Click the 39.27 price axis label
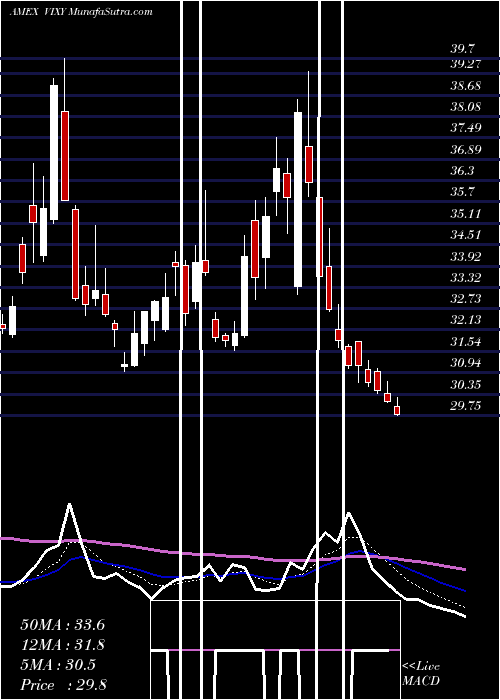 466,64
